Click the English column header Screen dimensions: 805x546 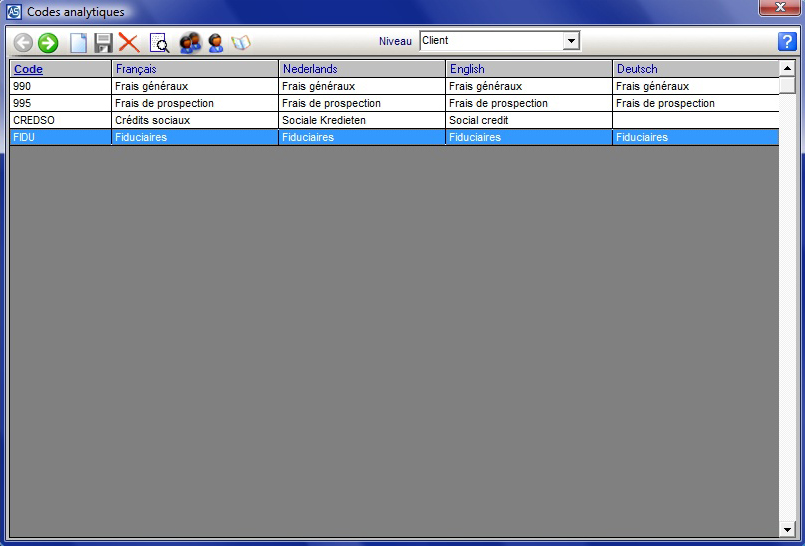tap(529, 69)
